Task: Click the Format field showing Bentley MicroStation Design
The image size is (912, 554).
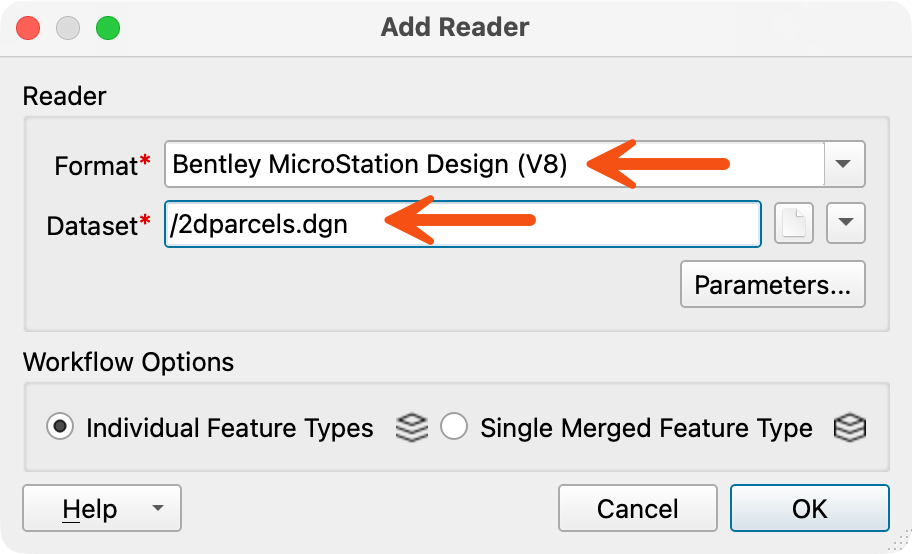Action: tap(494, 164)
